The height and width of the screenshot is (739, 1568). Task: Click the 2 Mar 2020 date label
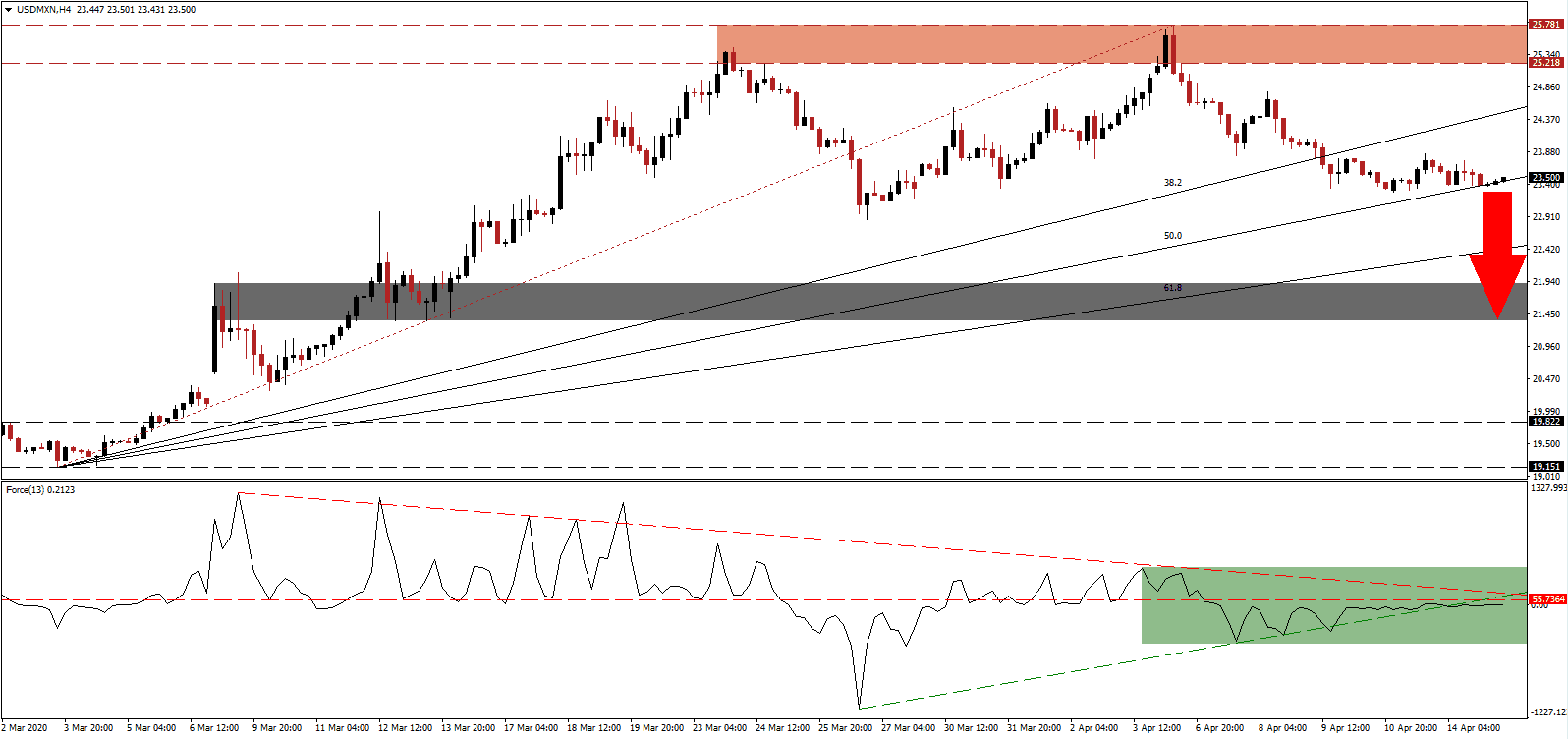tap(25, 728)
